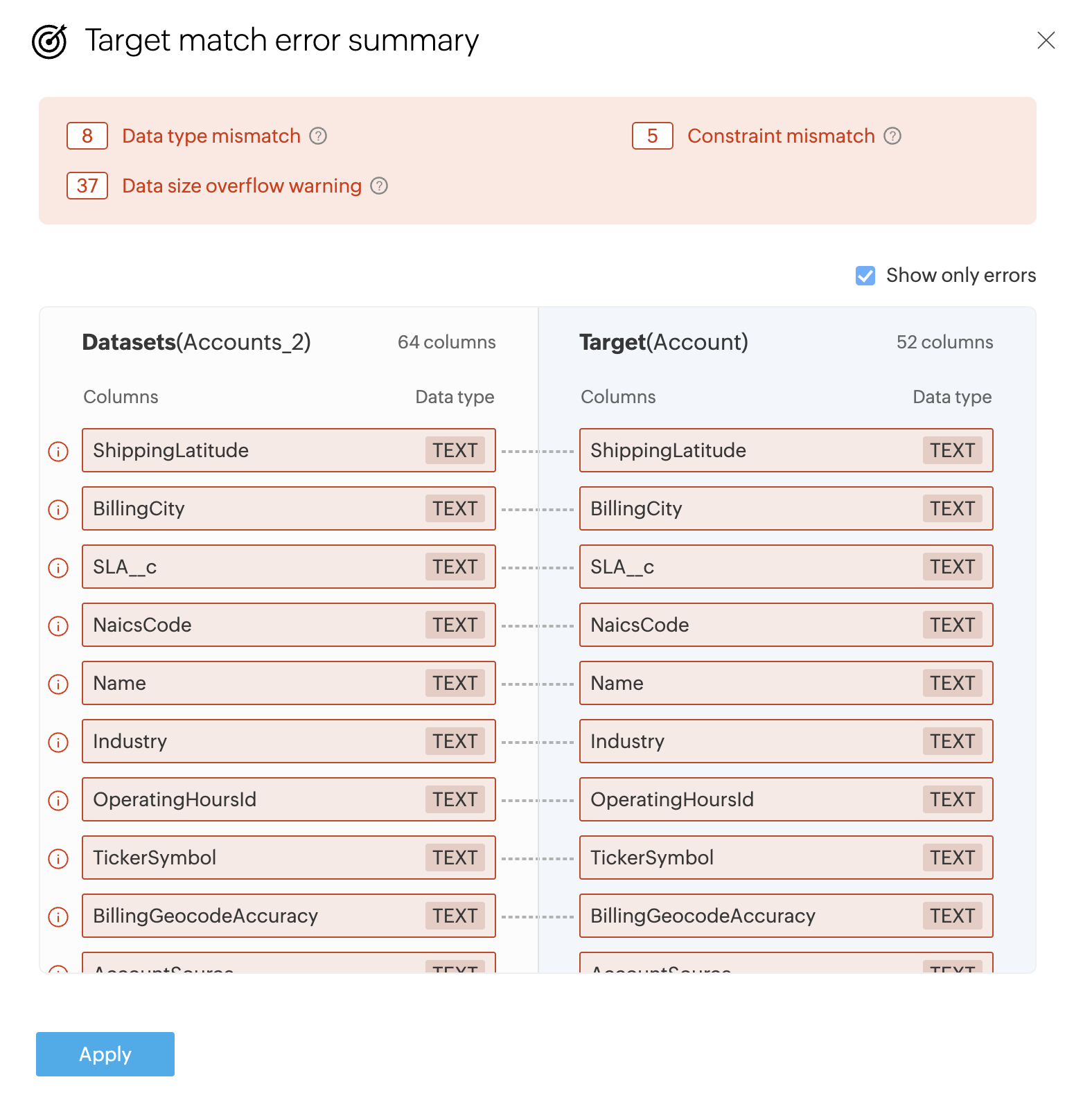
Task: Click the info icon for ShippingLatitude row
Action: 58,452
